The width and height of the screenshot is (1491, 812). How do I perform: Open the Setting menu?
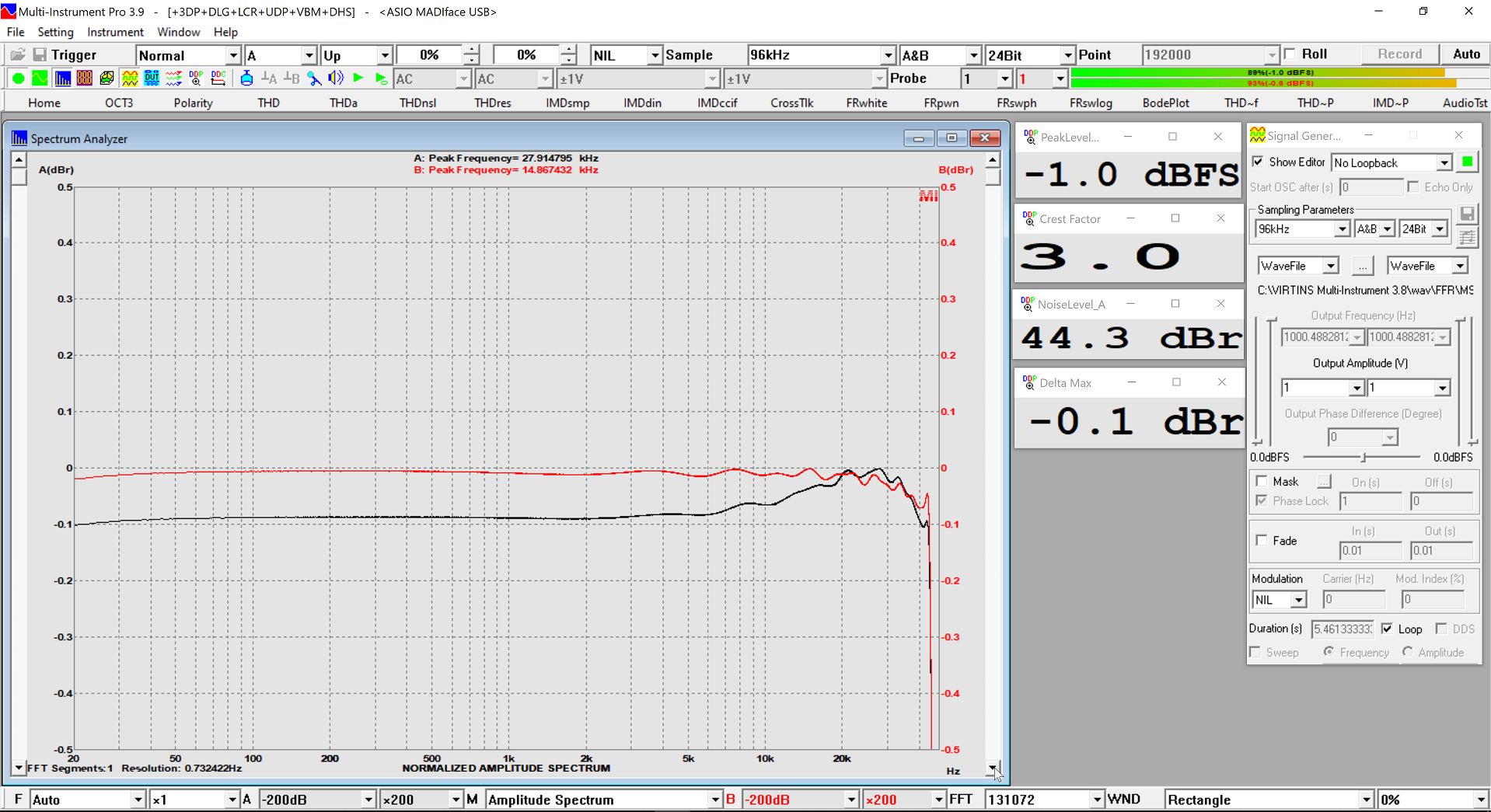coord(55,32)
